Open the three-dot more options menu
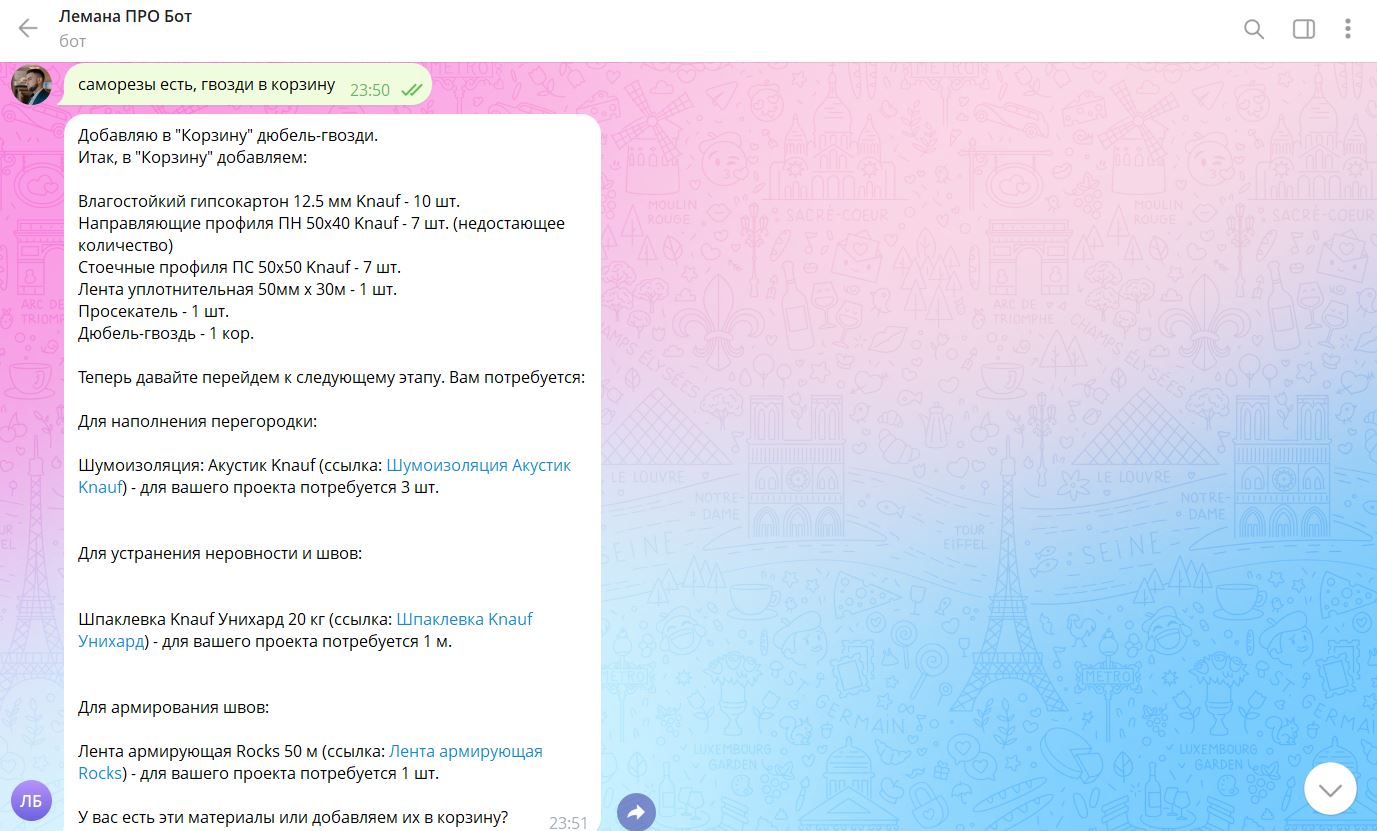1377x831 pixels. click(x=1348, y=28)
